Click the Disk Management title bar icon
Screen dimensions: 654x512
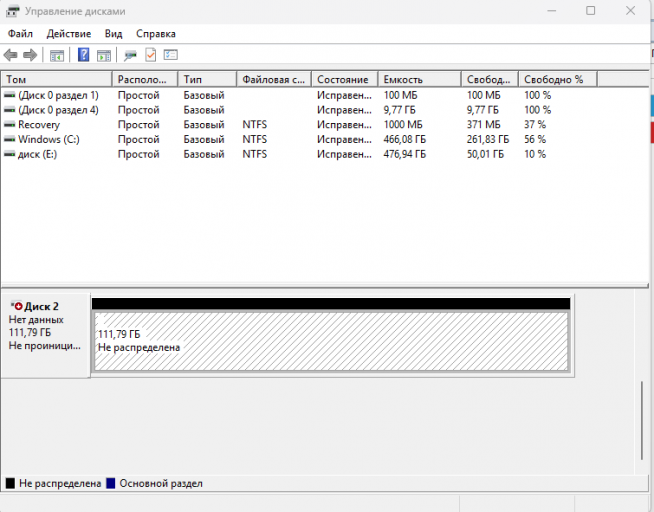(x=12, y=11)
